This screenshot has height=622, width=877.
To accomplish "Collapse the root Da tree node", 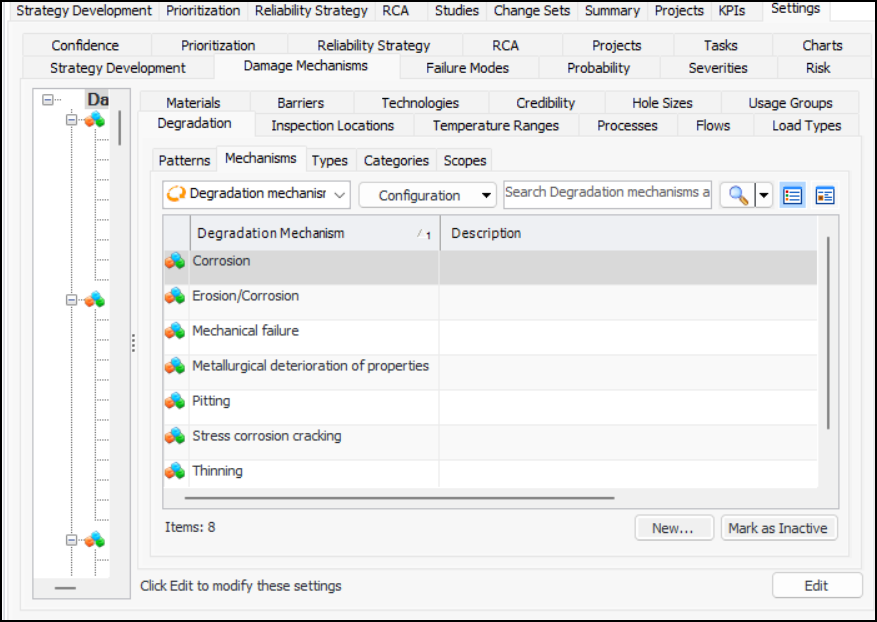I will coord(48,100).
